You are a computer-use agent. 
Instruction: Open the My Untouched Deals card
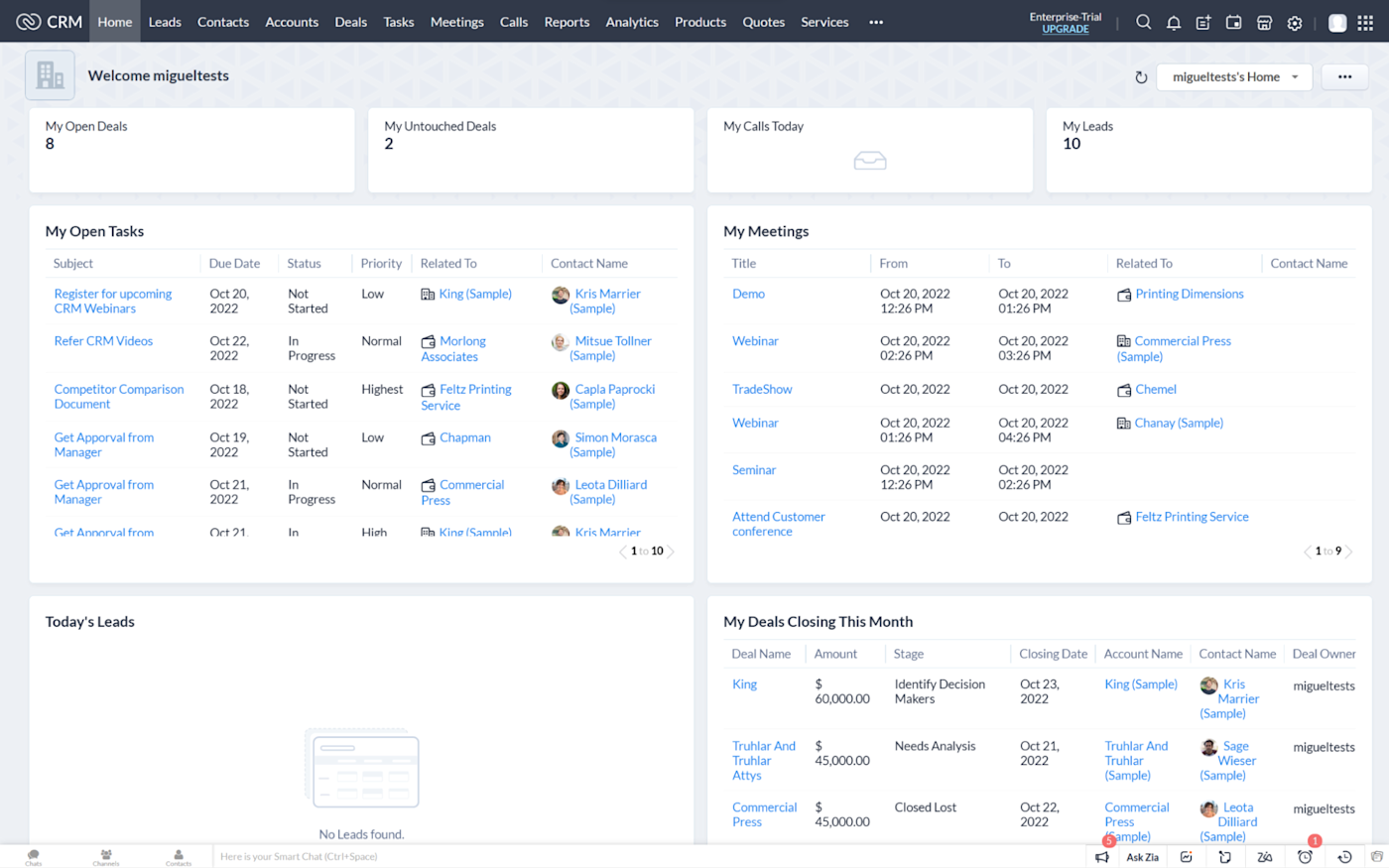[x=531, y=150]
